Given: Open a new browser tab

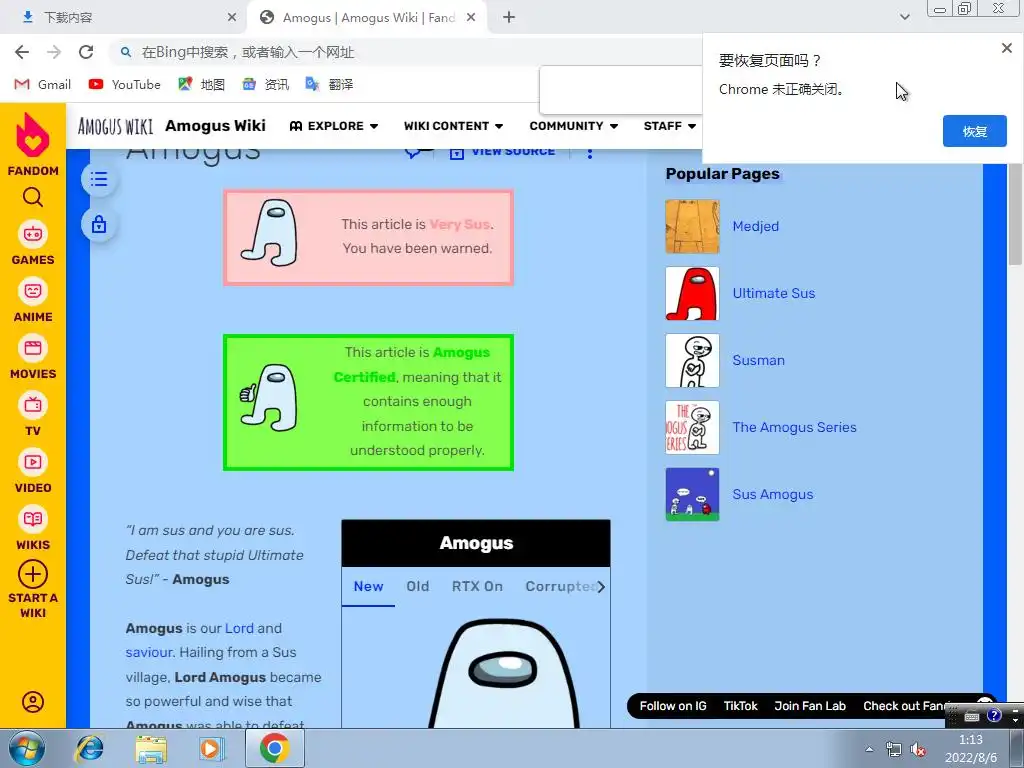Looking at the screenshot, I should 509,18.
